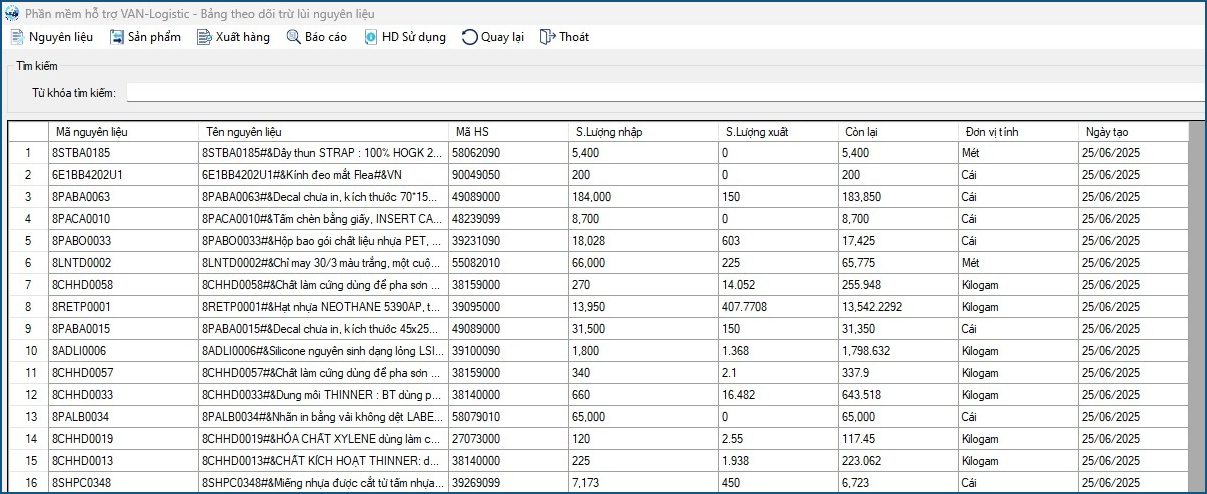Select material code 8PABA0063
This screenshot has height=494, width=1207.
(x=123, y=197)
